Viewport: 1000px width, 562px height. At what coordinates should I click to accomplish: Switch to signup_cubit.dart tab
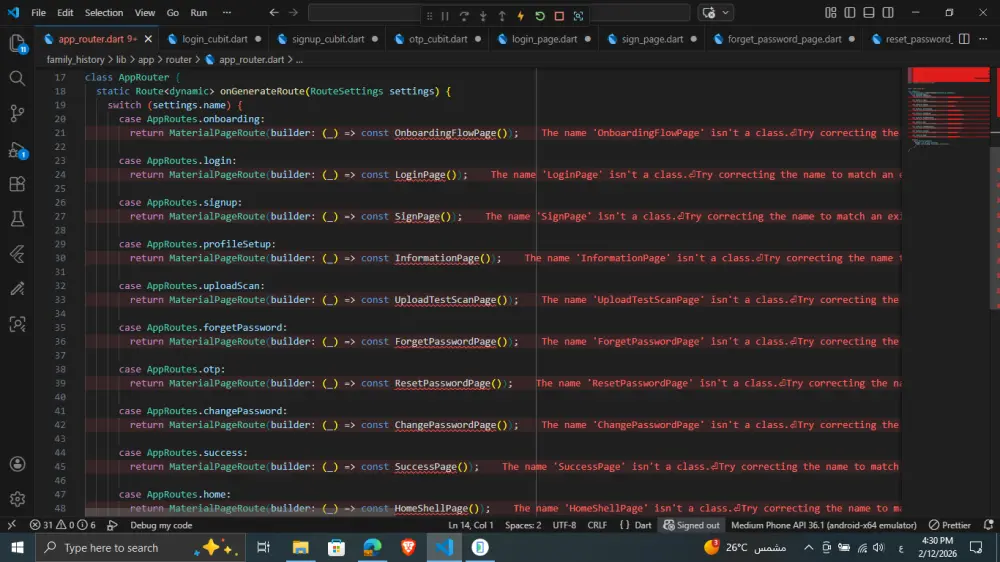tap(328, 39)
